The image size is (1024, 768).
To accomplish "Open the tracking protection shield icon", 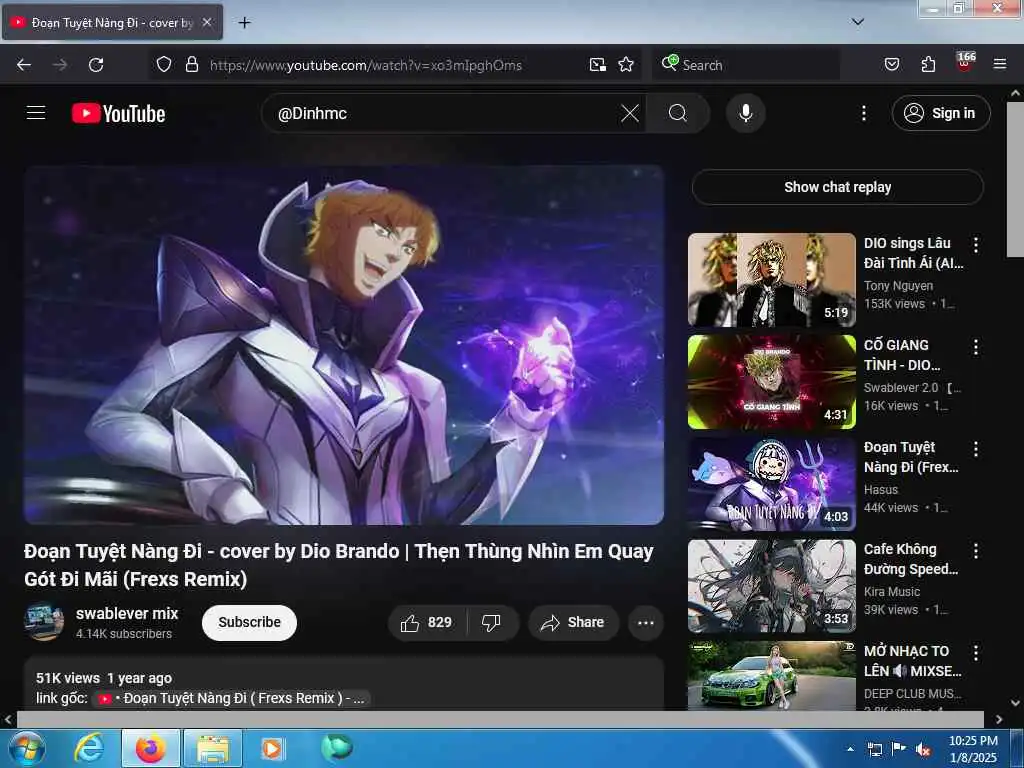I will (x=164, y=65).
